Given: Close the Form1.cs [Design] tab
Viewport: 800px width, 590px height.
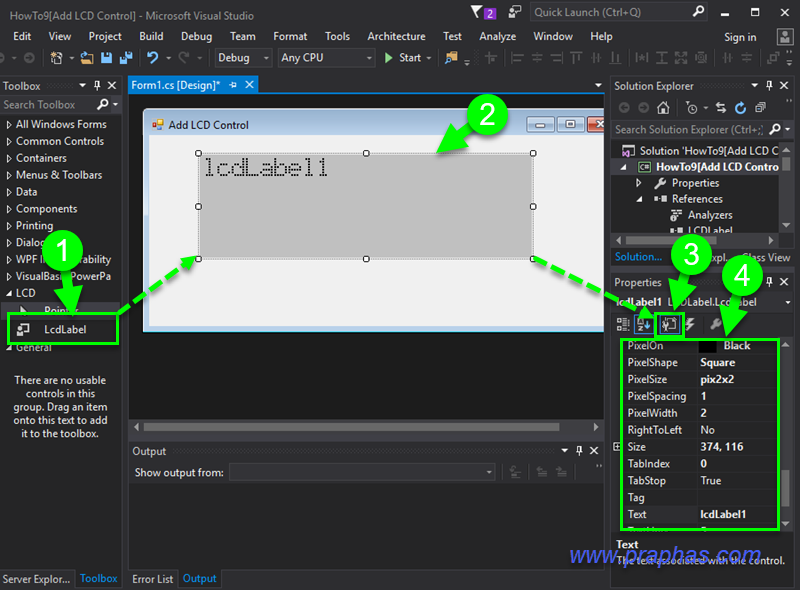Looking at the screenshot, I should click(x=249, y=85).
